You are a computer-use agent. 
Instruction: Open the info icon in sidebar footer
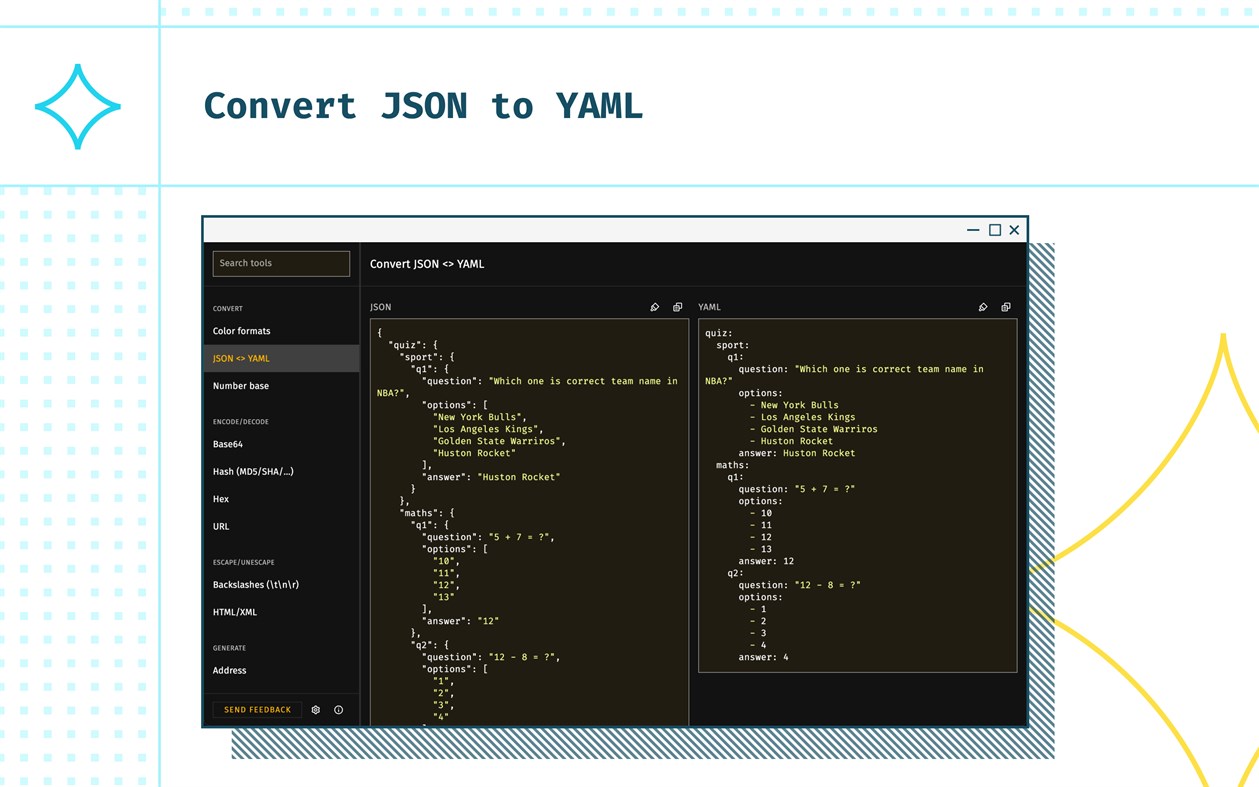[339, 710]
